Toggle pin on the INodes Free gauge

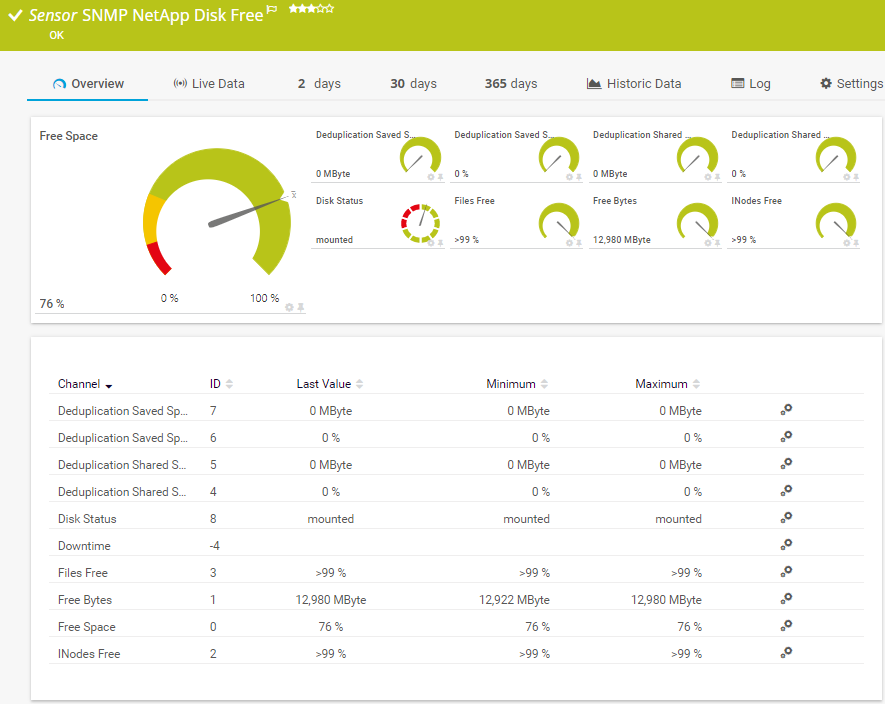pyautogui.click(x=856, y=243)
